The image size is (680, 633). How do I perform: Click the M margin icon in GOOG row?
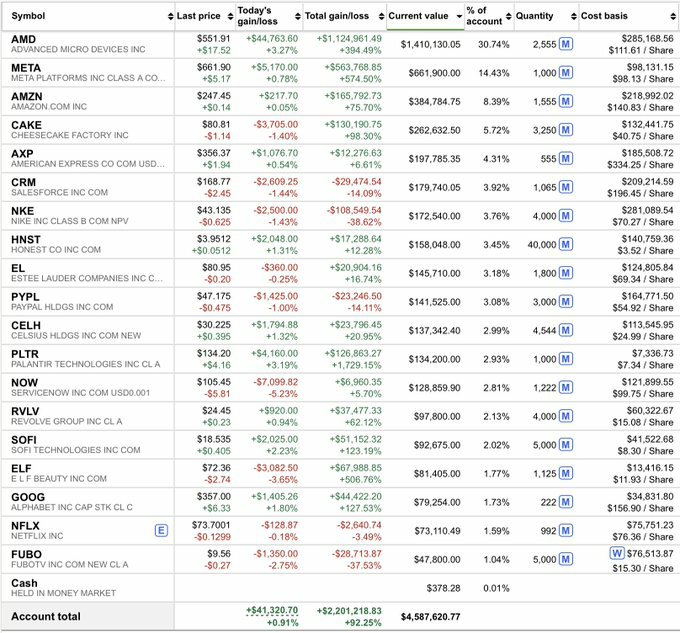coord(566,502)
